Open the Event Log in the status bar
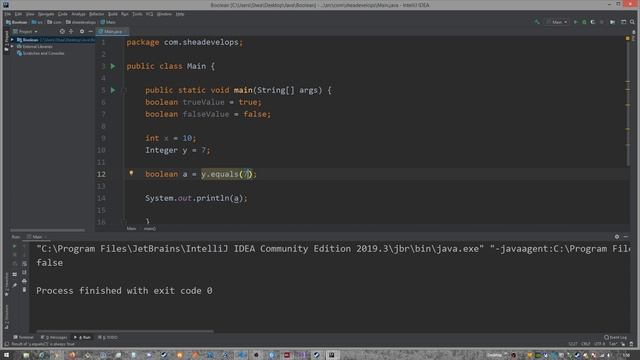 615,338
